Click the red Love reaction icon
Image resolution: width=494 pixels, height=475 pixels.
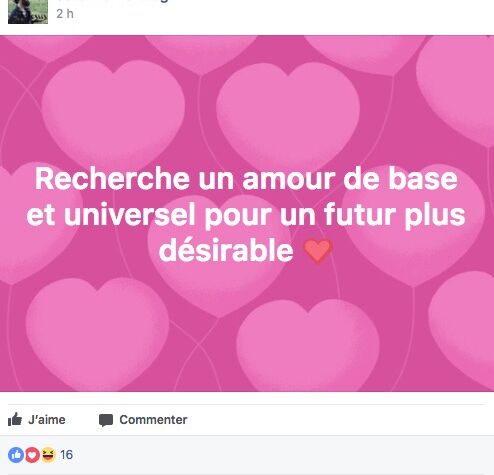coord(32,455)
